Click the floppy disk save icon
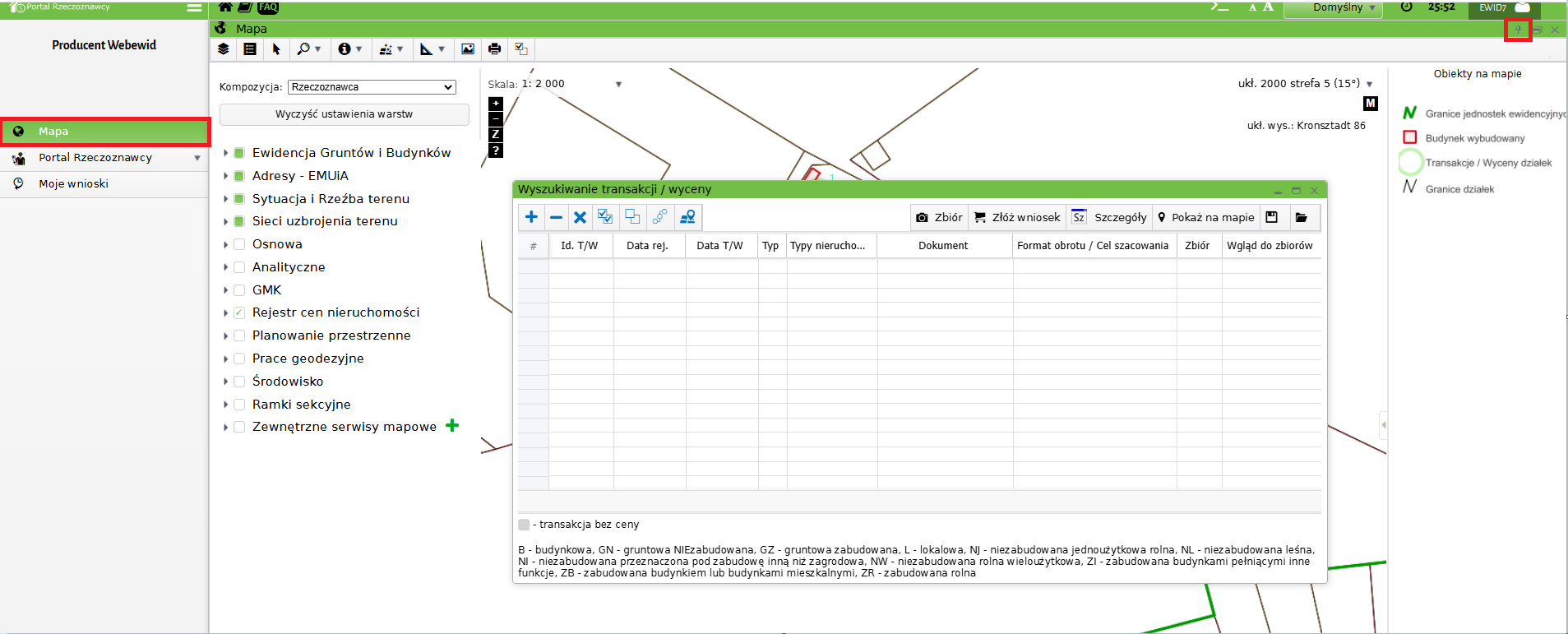The image size is (1568, 634). tap(1272, 217)
